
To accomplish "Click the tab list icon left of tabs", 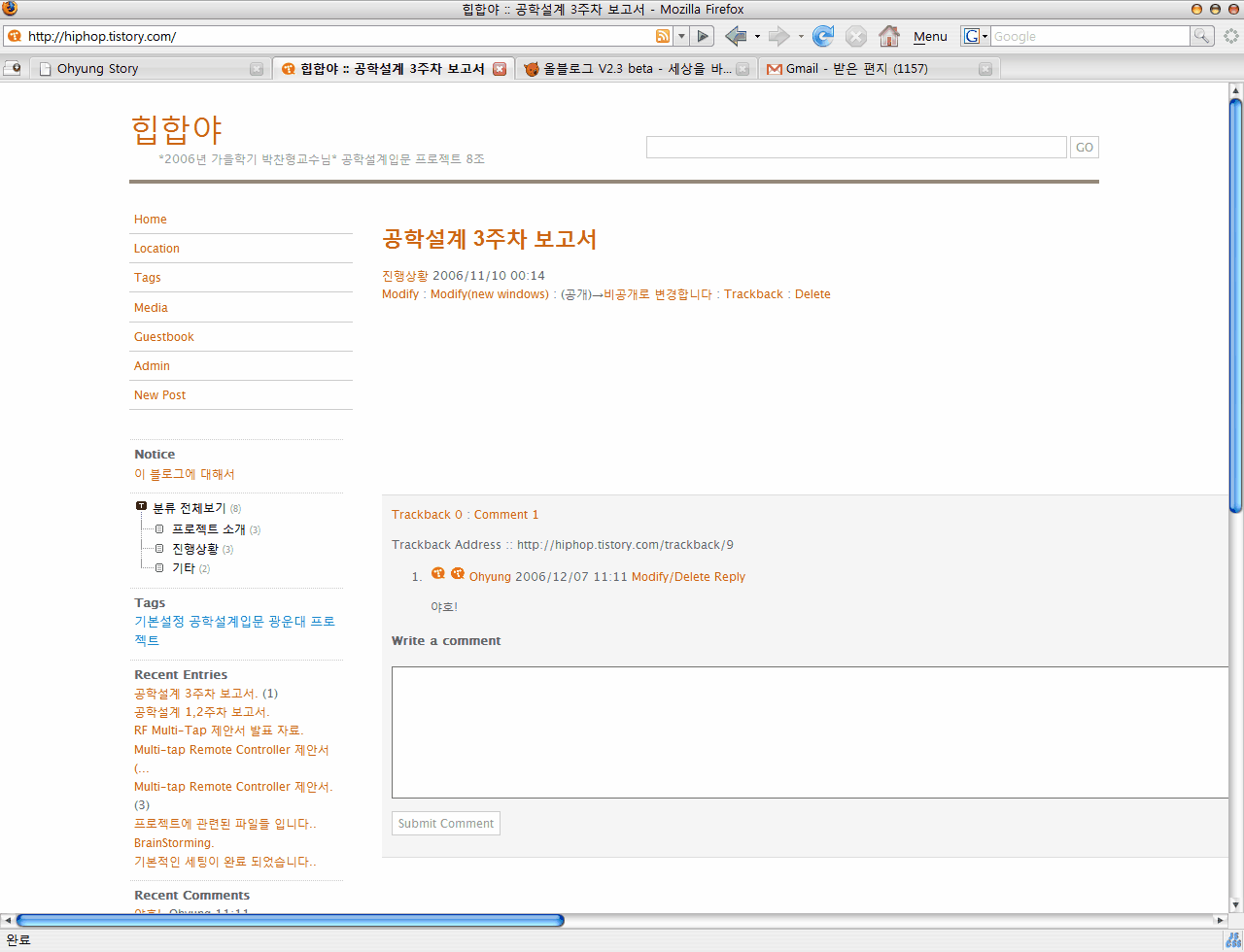I will tap(13, 69).
